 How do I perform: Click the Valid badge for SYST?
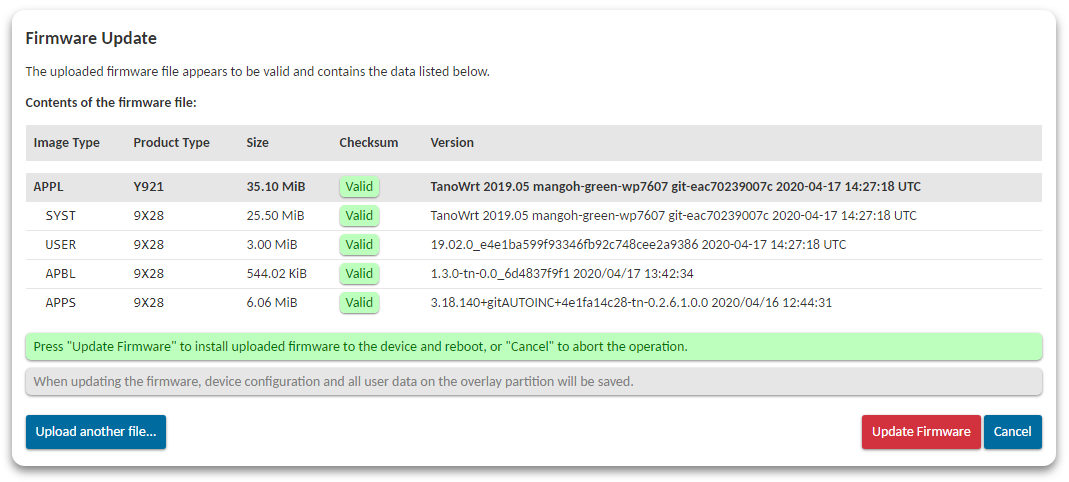pyautogui.click(x=359, y=216)
